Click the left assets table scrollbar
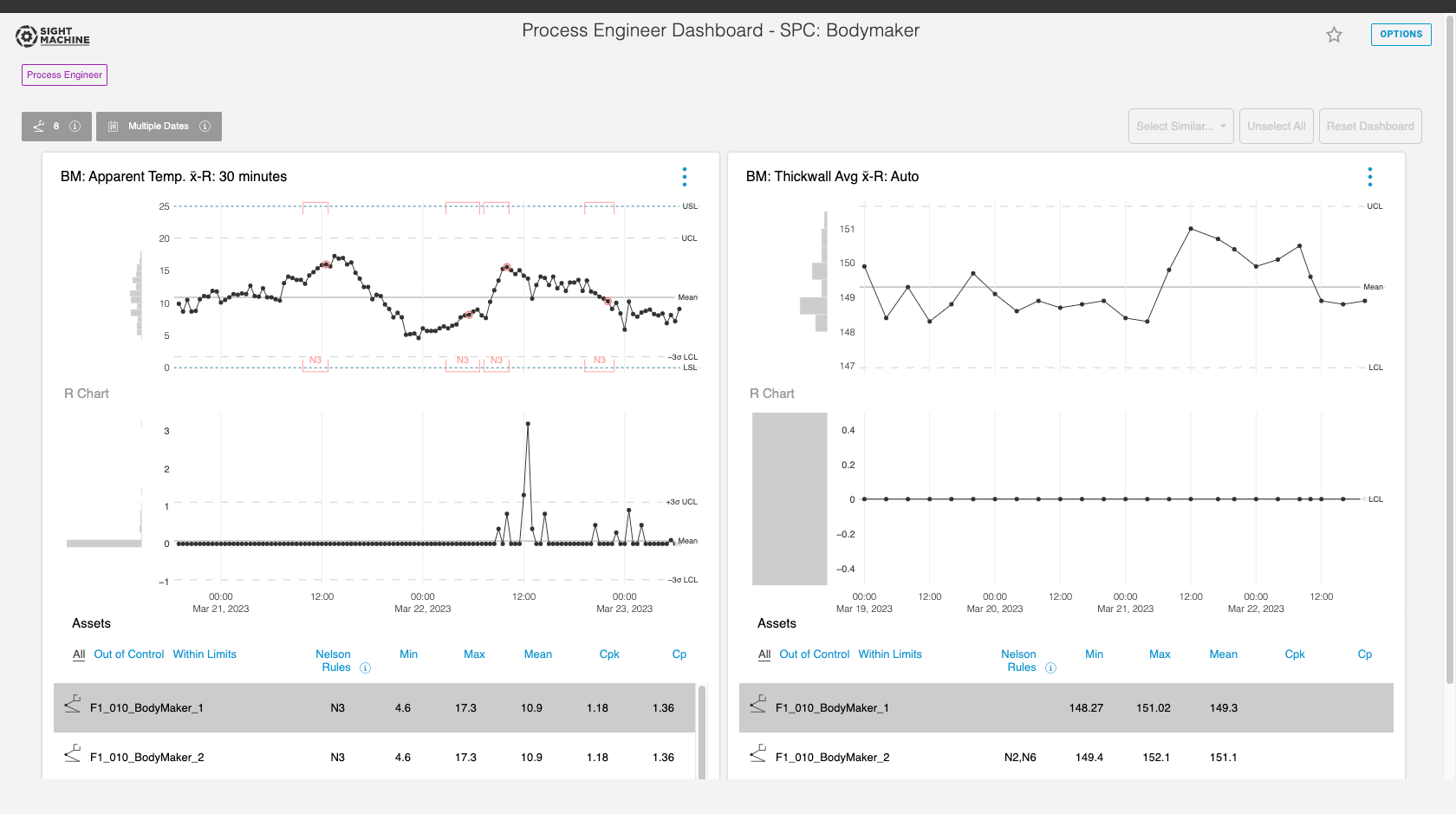The height and width of the screenshot is (814, 1456). (702, 732)
